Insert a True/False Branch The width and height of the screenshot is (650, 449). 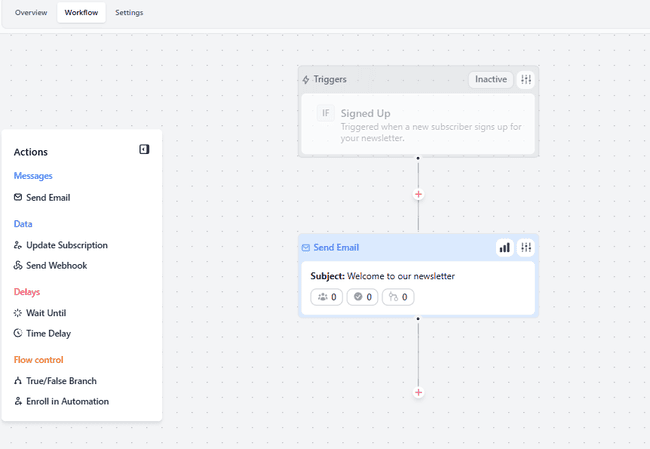coord(61,381)
